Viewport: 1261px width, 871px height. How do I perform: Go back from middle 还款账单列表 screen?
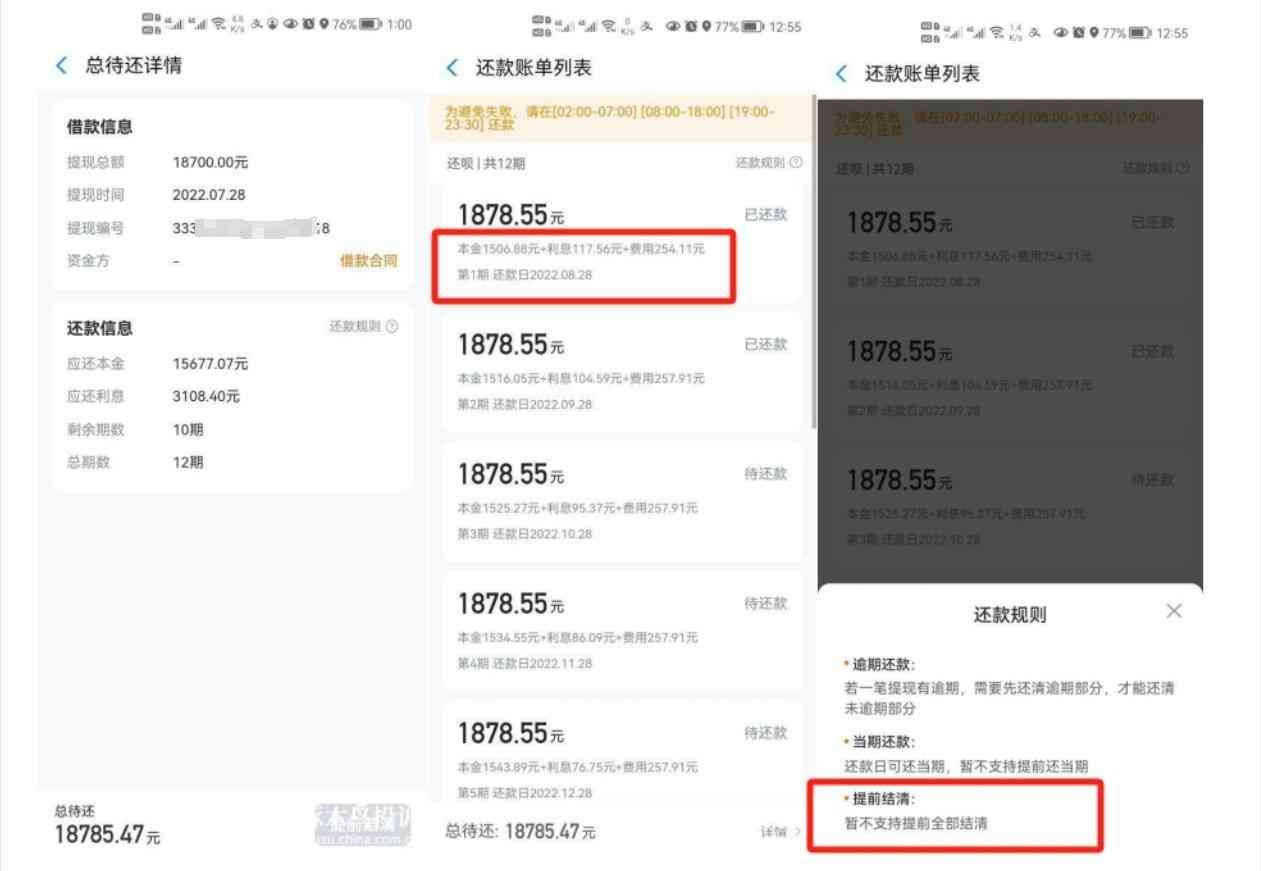pyautogui.click(x=452, y=68)
